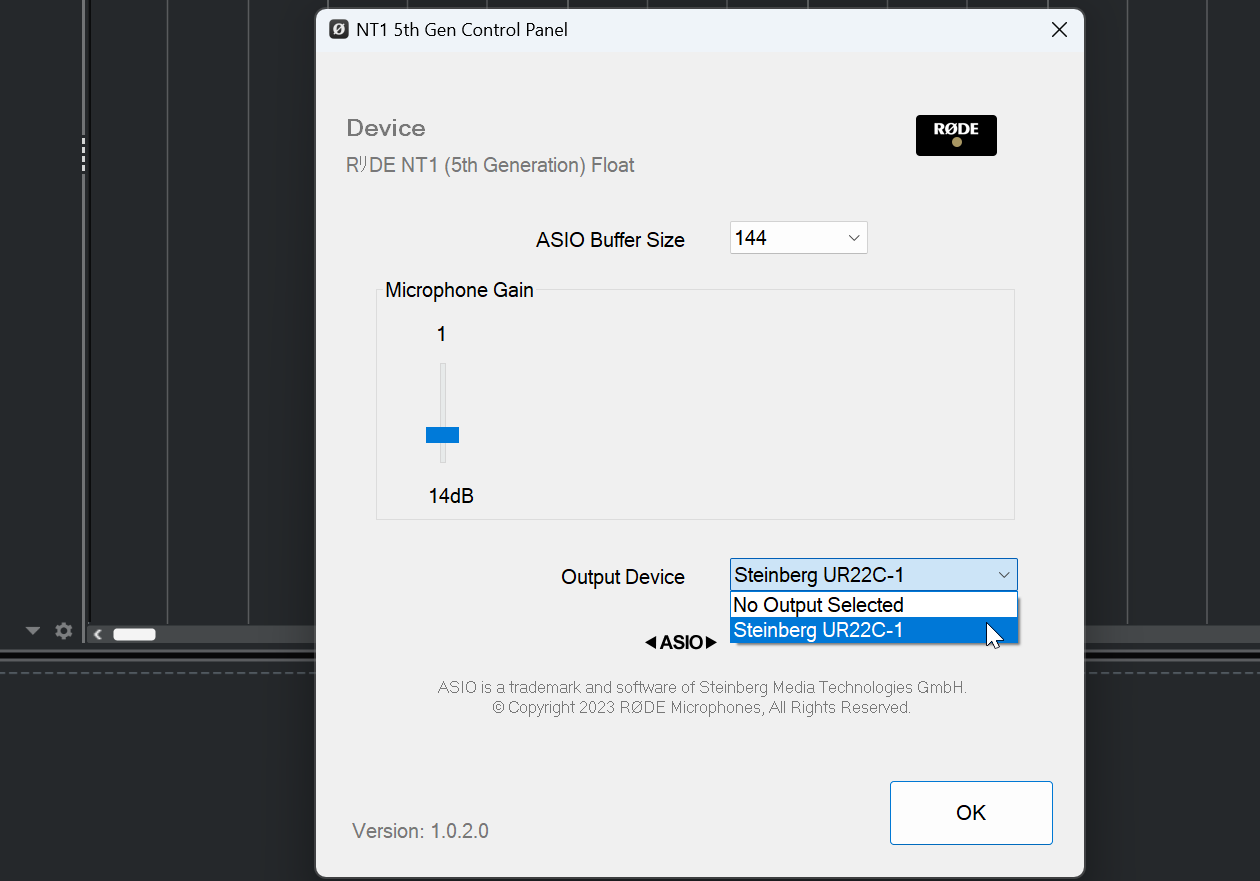Confirm the settings with the OK button

(x=971, y=813)
